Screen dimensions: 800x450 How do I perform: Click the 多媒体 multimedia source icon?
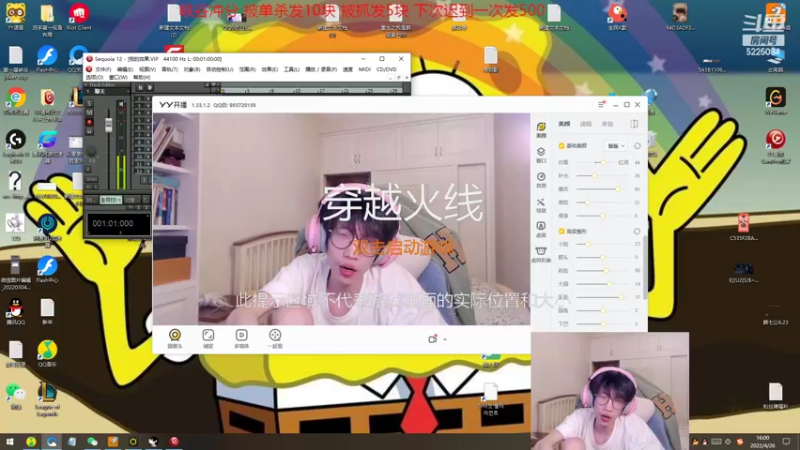[241, 339]
